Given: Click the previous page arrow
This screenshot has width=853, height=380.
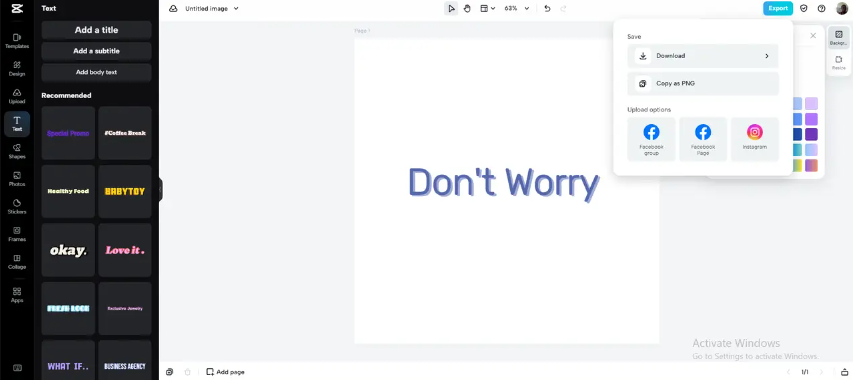Looking at the screenshot, I should pyautogui.click(x=788, y=372).
